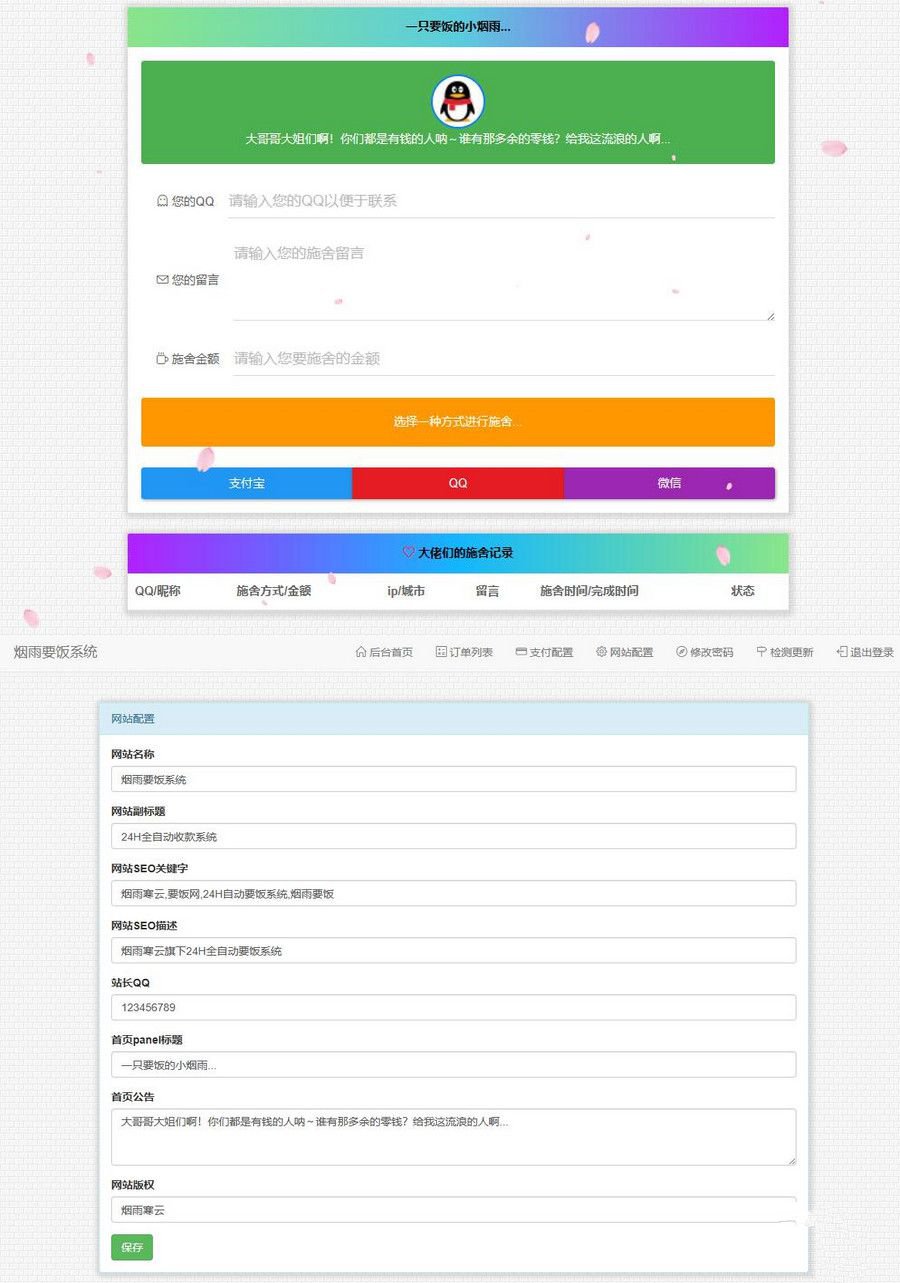Click the 微信 payment button
The height and width of the screenshot is (1283, 900).
coord(670,483)
